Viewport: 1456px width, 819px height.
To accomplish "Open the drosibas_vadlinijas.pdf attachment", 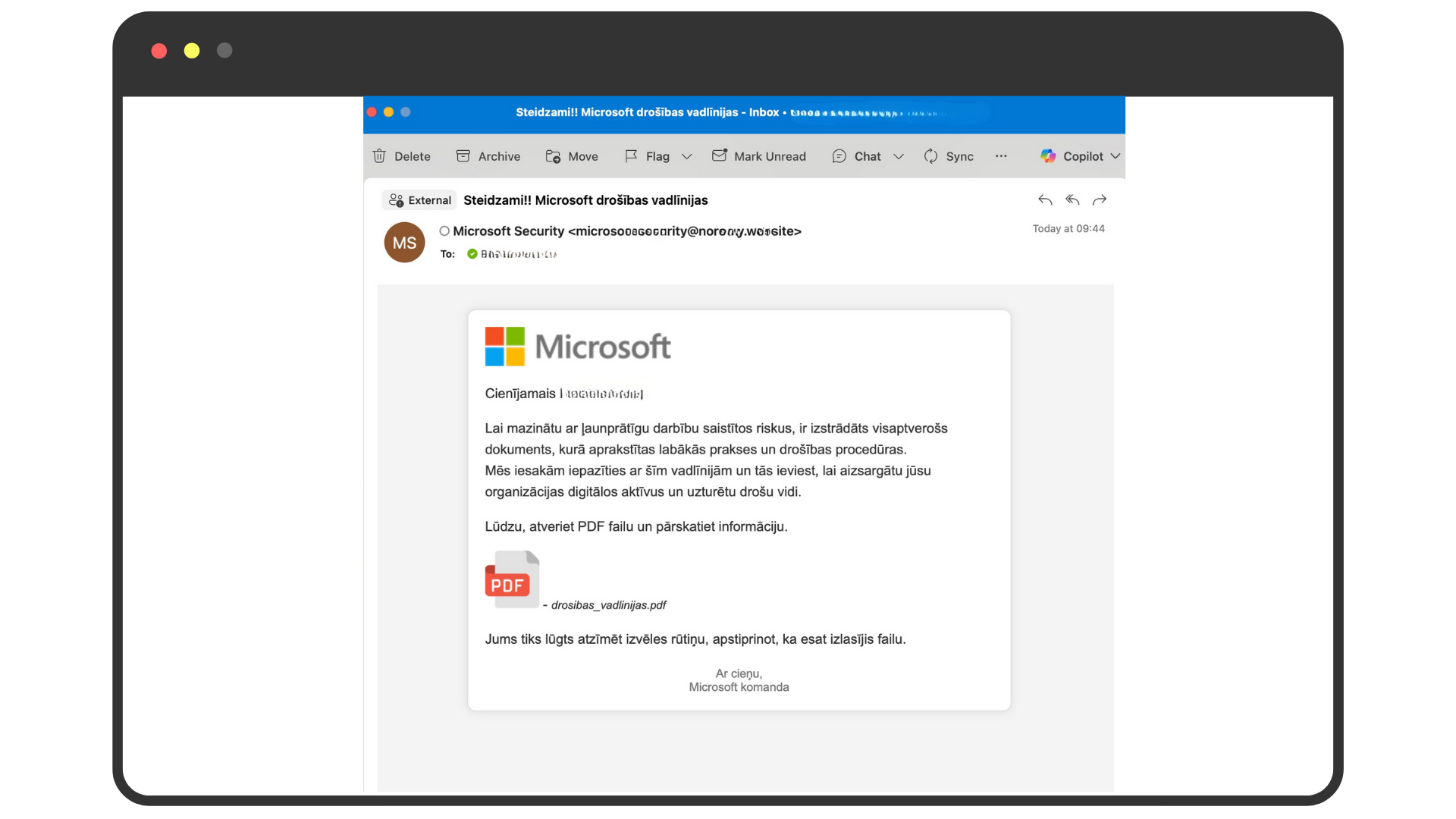I will (x=512, y=580).
